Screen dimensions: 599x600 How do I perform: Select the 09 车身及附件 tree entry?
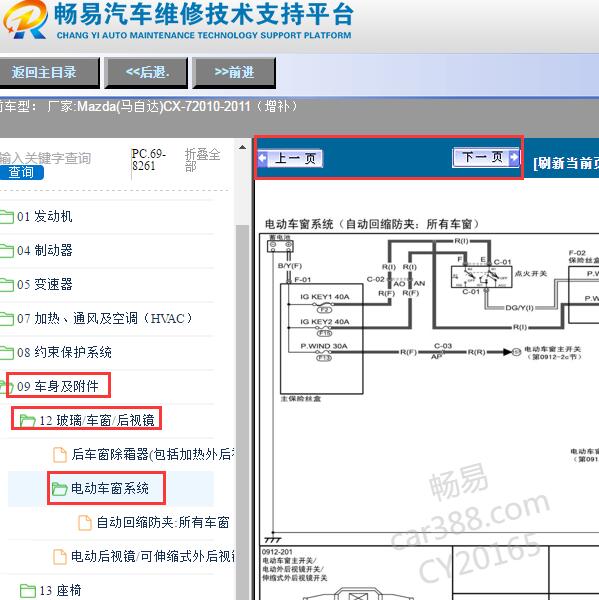[57, 386]
